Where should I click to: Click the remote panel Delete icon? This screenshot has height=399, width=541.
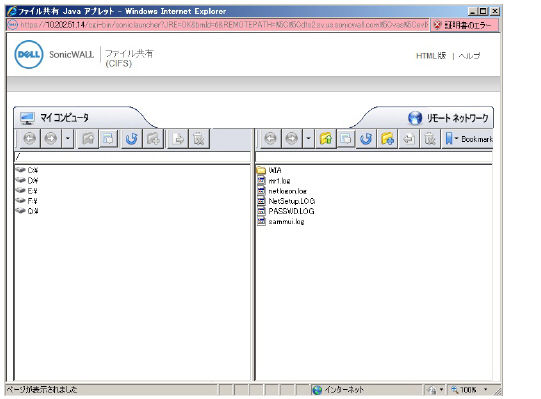coord(430,139)
